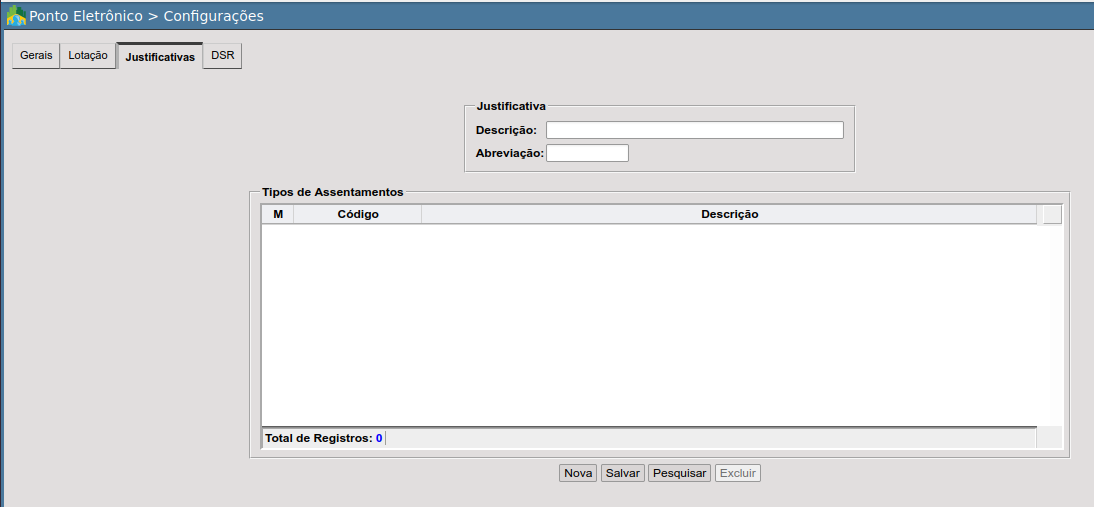Viewport: 1094px width, 507px height.
Task: Click the empty Tipos de Assentamentos list area
Action: [662, 324]
